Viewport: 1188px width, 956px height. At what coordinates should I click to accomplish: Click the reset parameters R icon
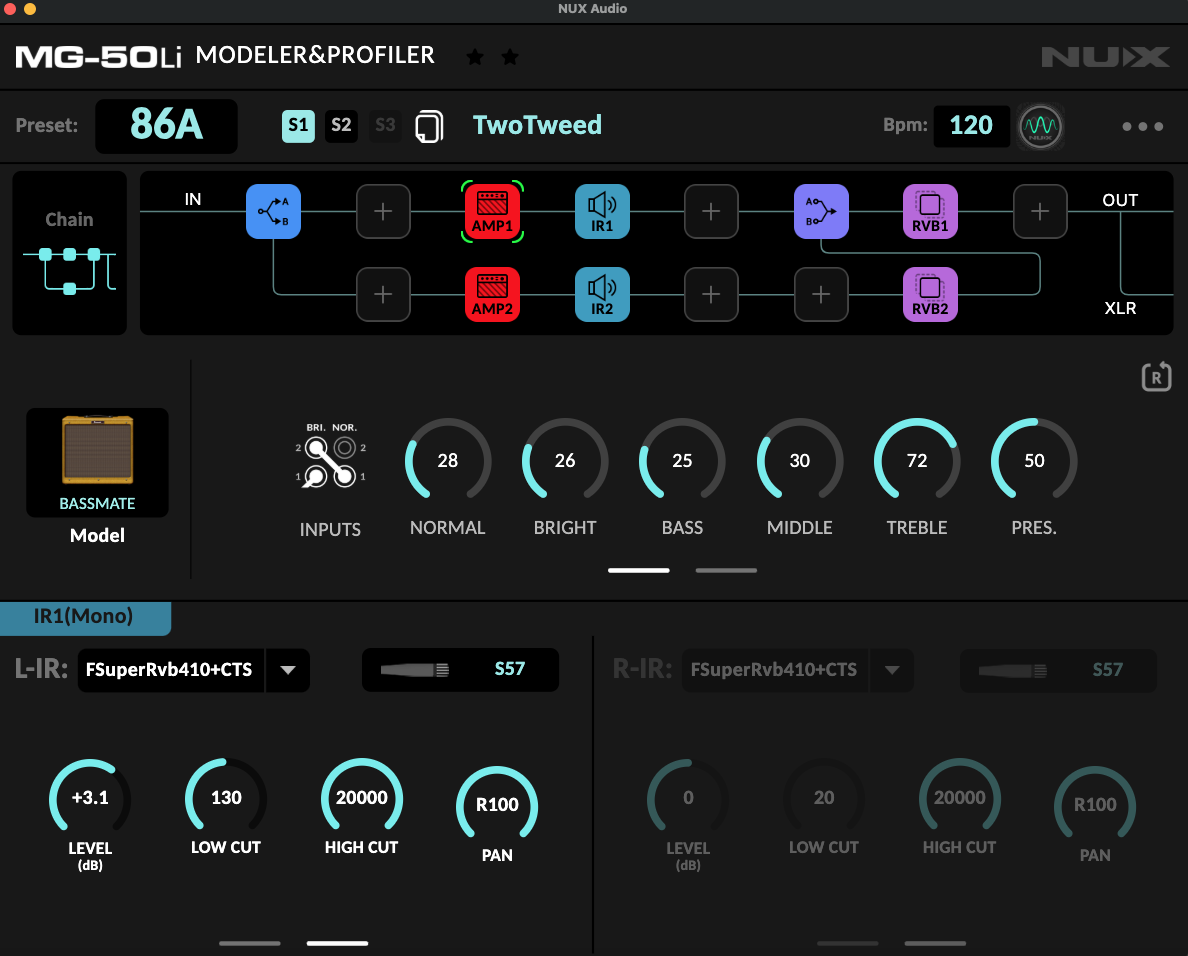click(1156, 376)
